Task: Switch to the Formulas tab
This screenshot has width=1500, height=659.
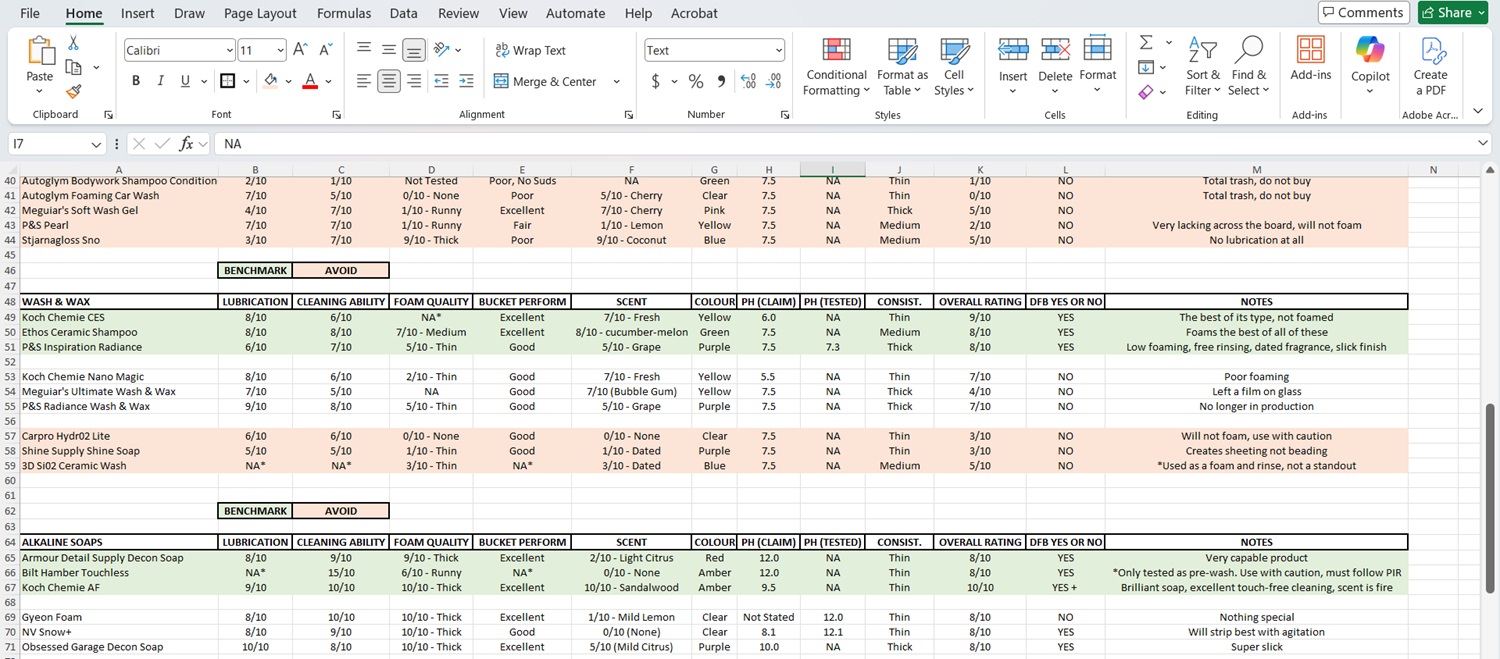Action: [x=344, y=13]
